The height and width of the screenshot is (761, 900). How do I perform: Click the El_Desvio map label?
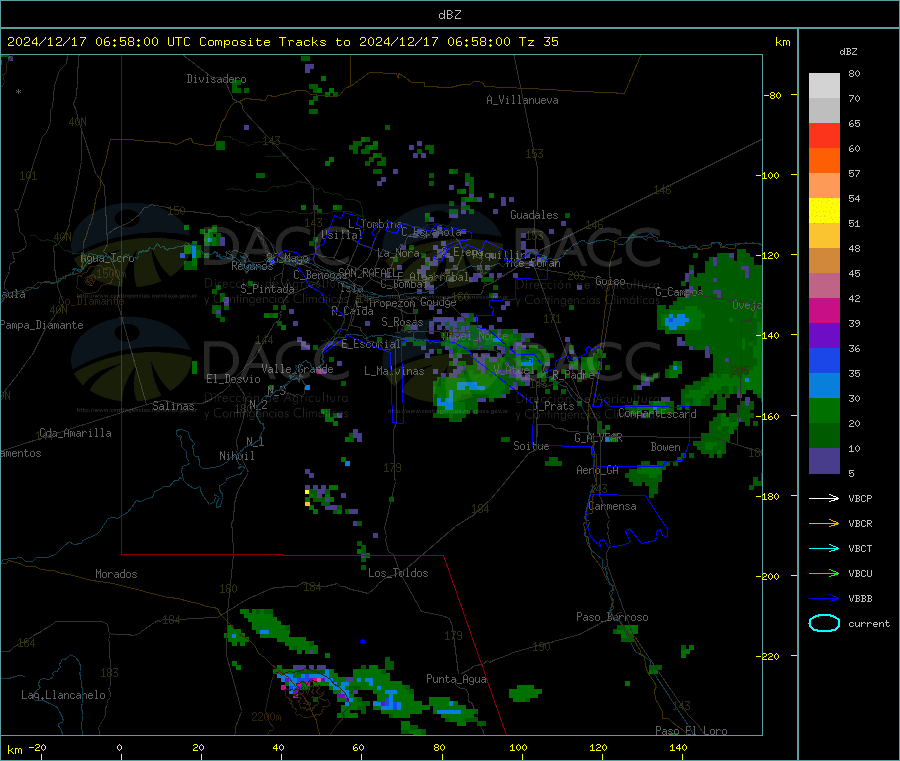(233, 379)
